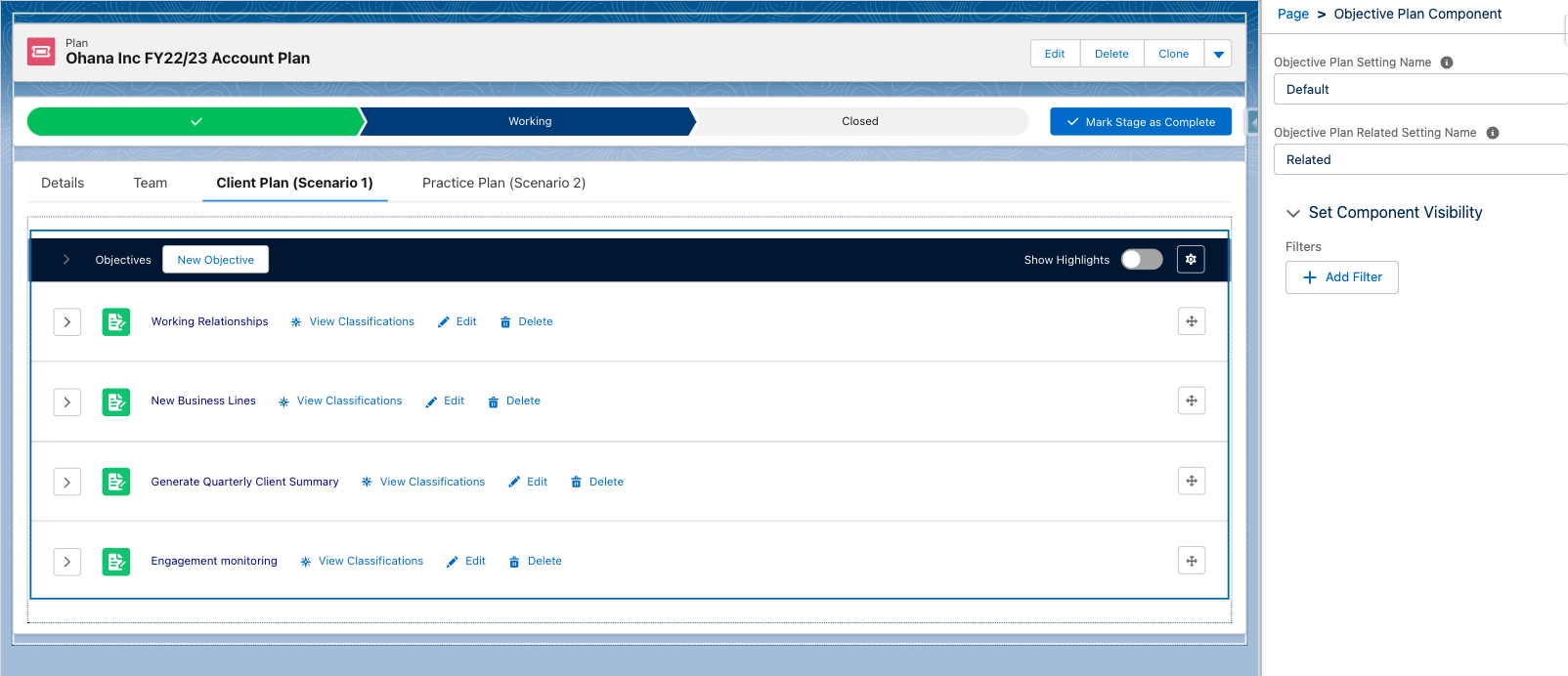Select the Working stage in the path
1568x676 pixels.
tap(530, 121)
